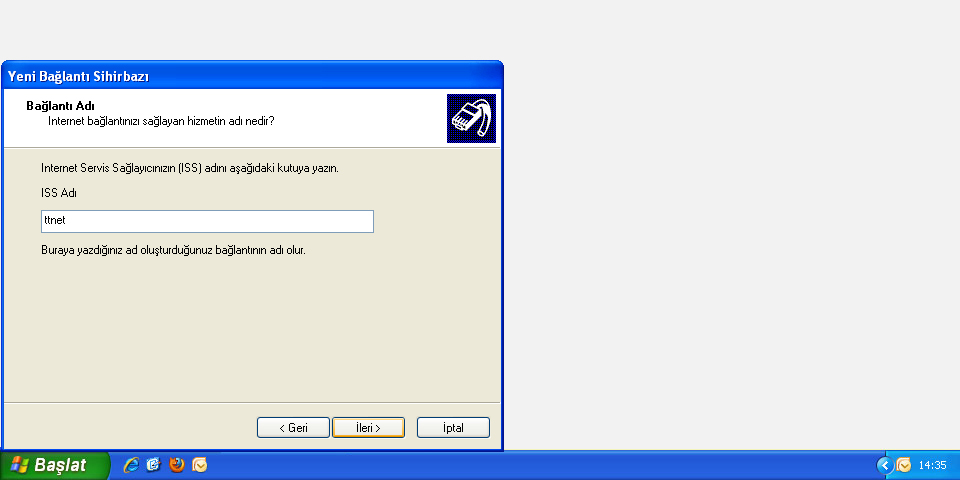Image resolution: width=960 pixels, height=480 pixels.
Task: Click inside the ISS Adı text field
Action: click(x=208, y=221)
